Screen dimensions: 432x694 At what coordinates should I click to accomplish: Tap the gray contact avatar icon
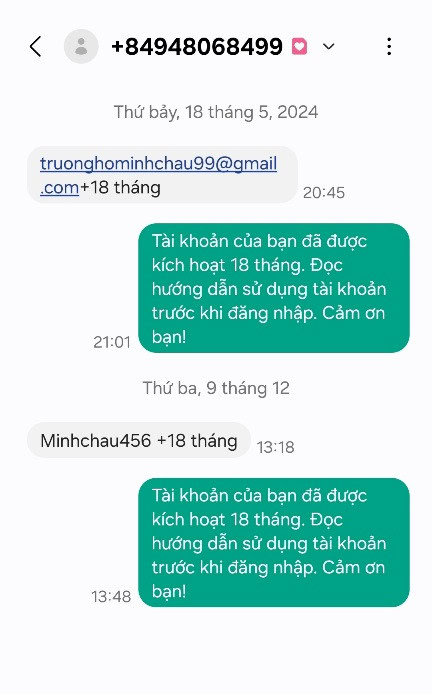point(81,46)
